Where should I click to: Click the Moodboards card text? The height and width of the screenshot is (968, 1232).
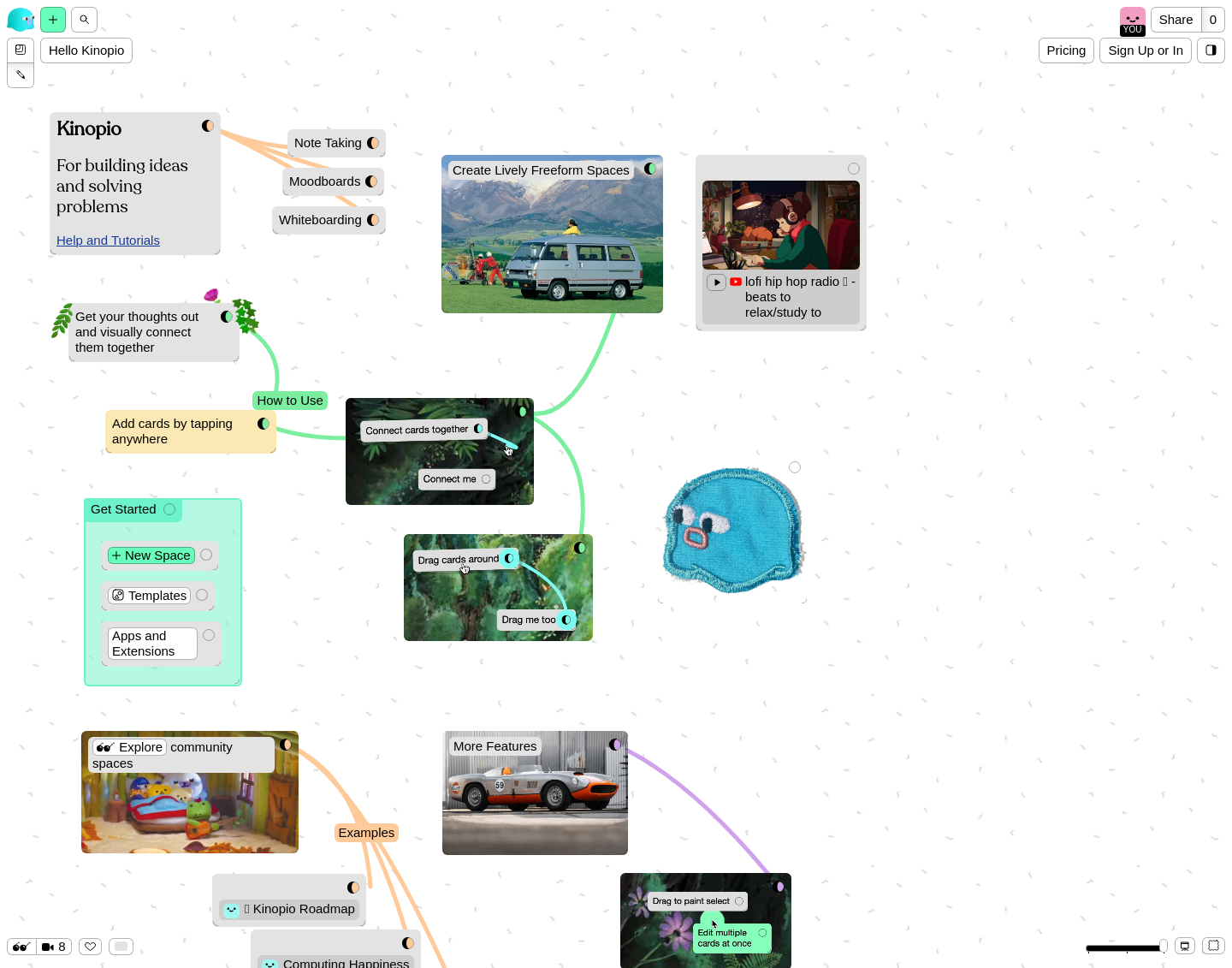coord(324,181)
